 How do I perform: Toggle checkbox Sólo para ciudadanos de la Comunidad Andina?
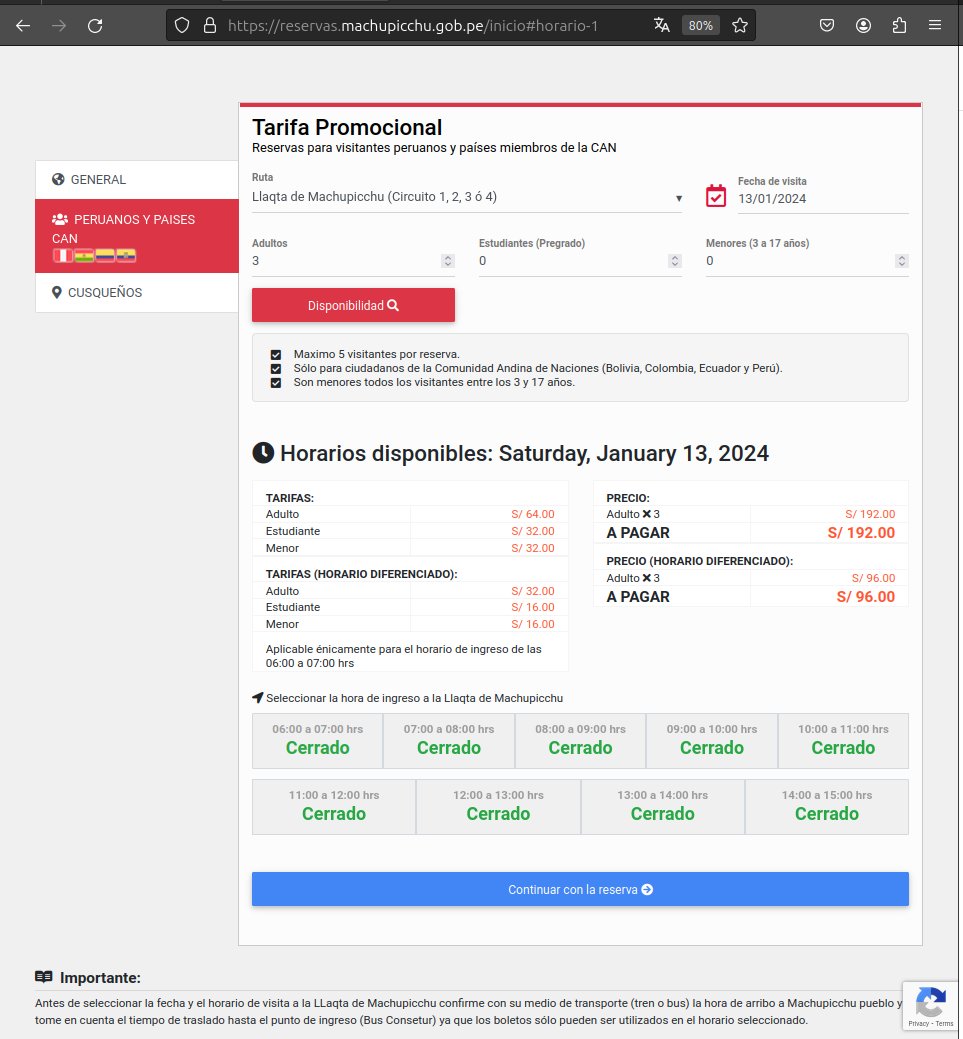click(x=276, y=368)
